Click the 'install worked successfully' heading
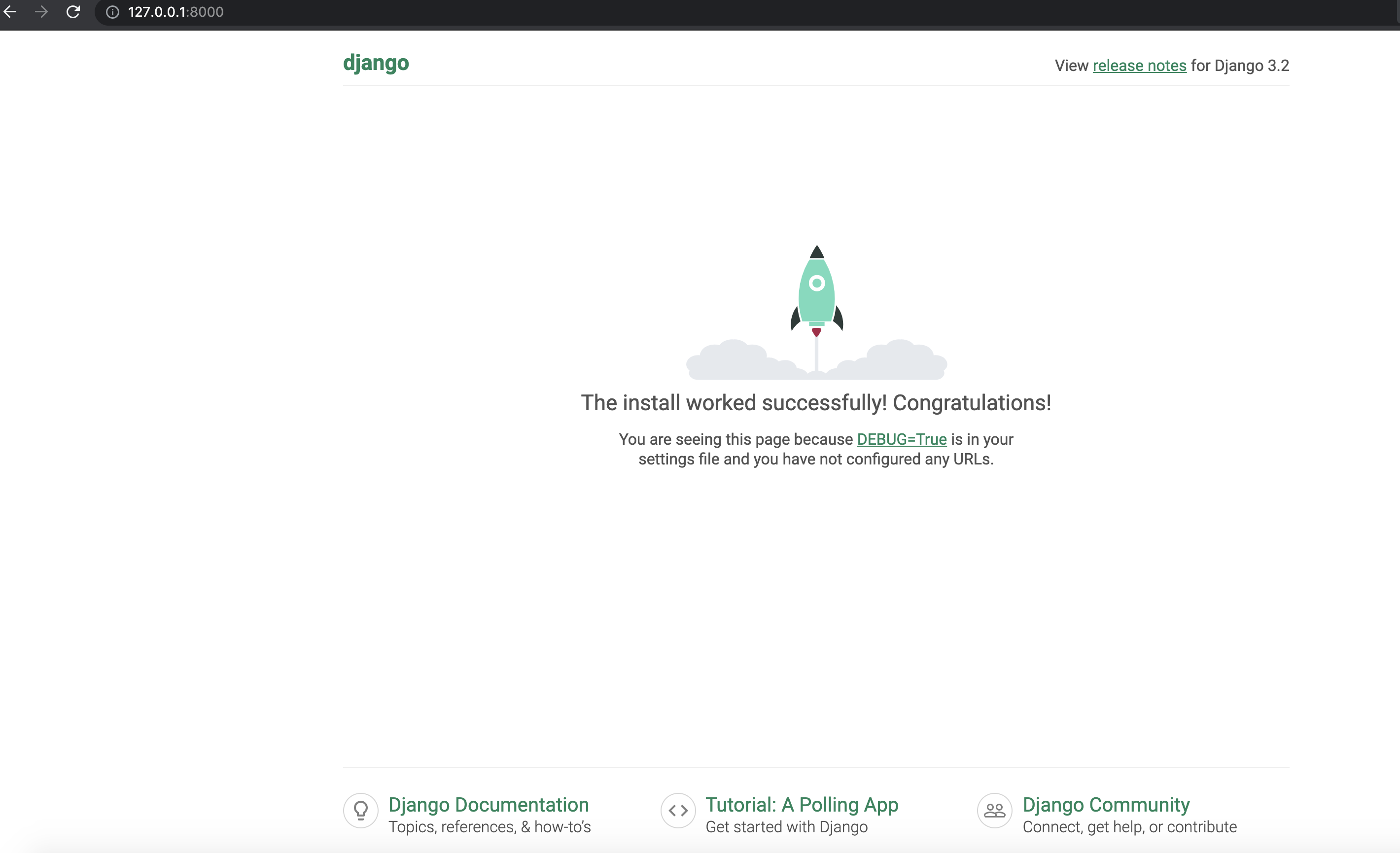The width and height of the screenshot is (1400, 853). (x=816, y=403)
